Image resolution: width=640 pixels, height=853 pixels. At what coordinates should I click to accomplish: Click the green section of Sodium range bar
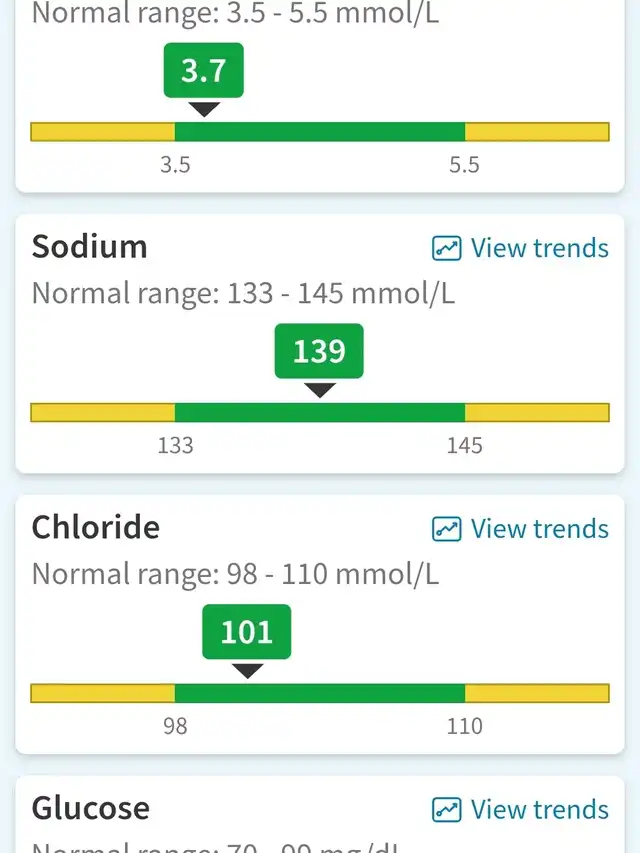[320, 413]
